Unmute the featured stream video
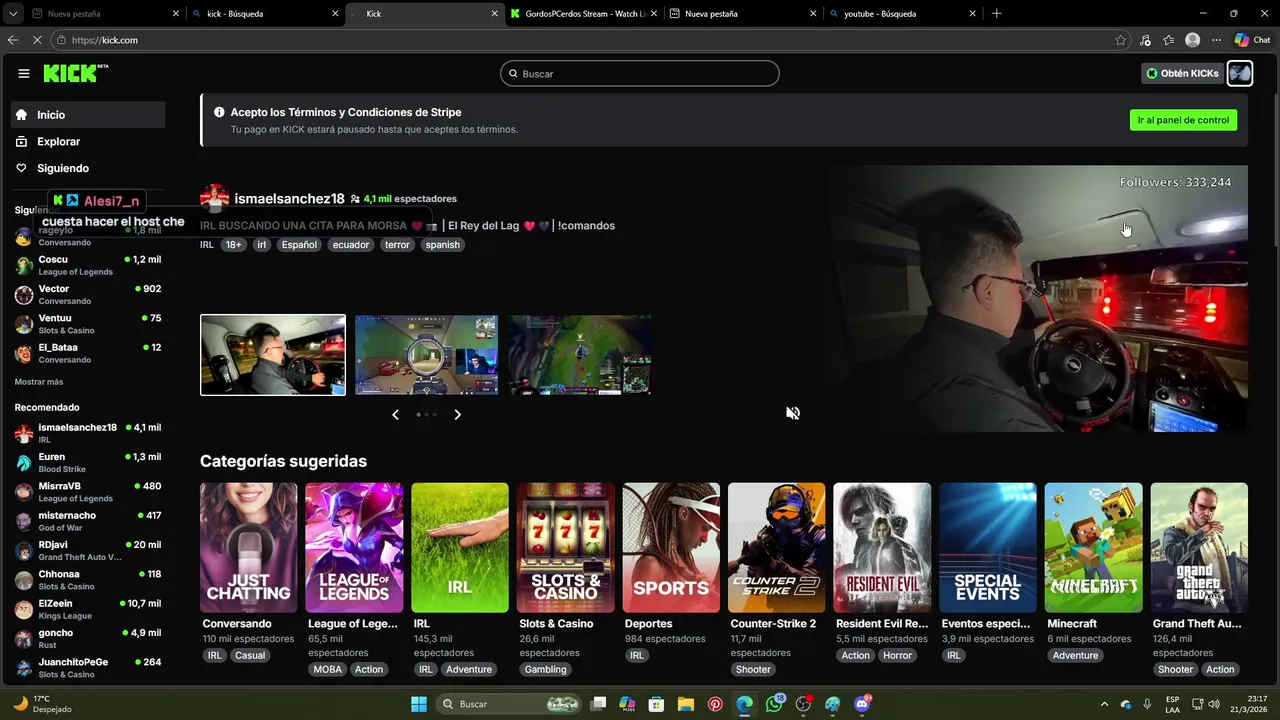Viewport: 1280px width, 720px height. [x=793, y=413]
